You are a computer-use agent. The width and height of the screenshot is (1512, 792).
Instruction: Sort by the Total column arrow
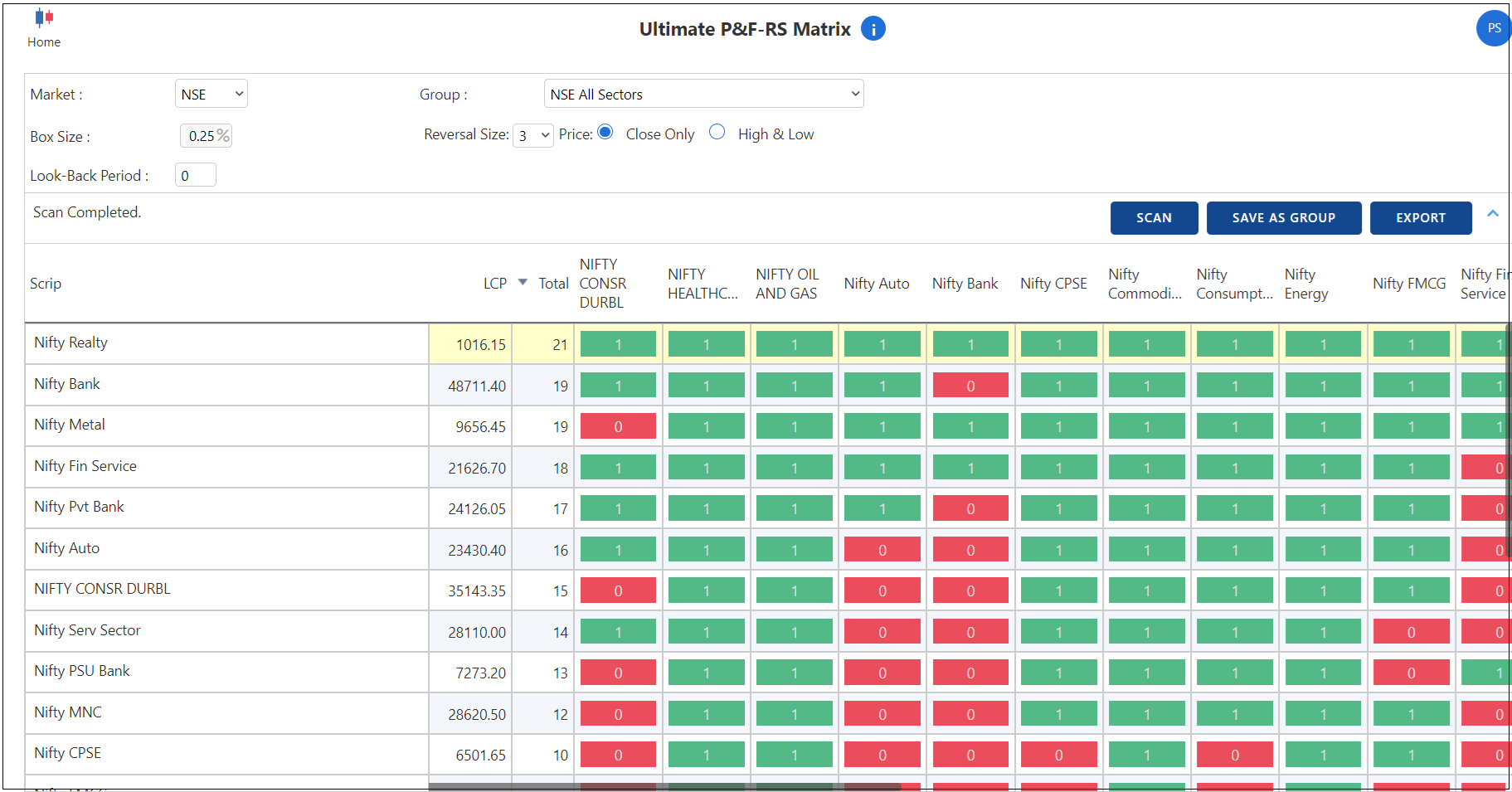[523, 283]
